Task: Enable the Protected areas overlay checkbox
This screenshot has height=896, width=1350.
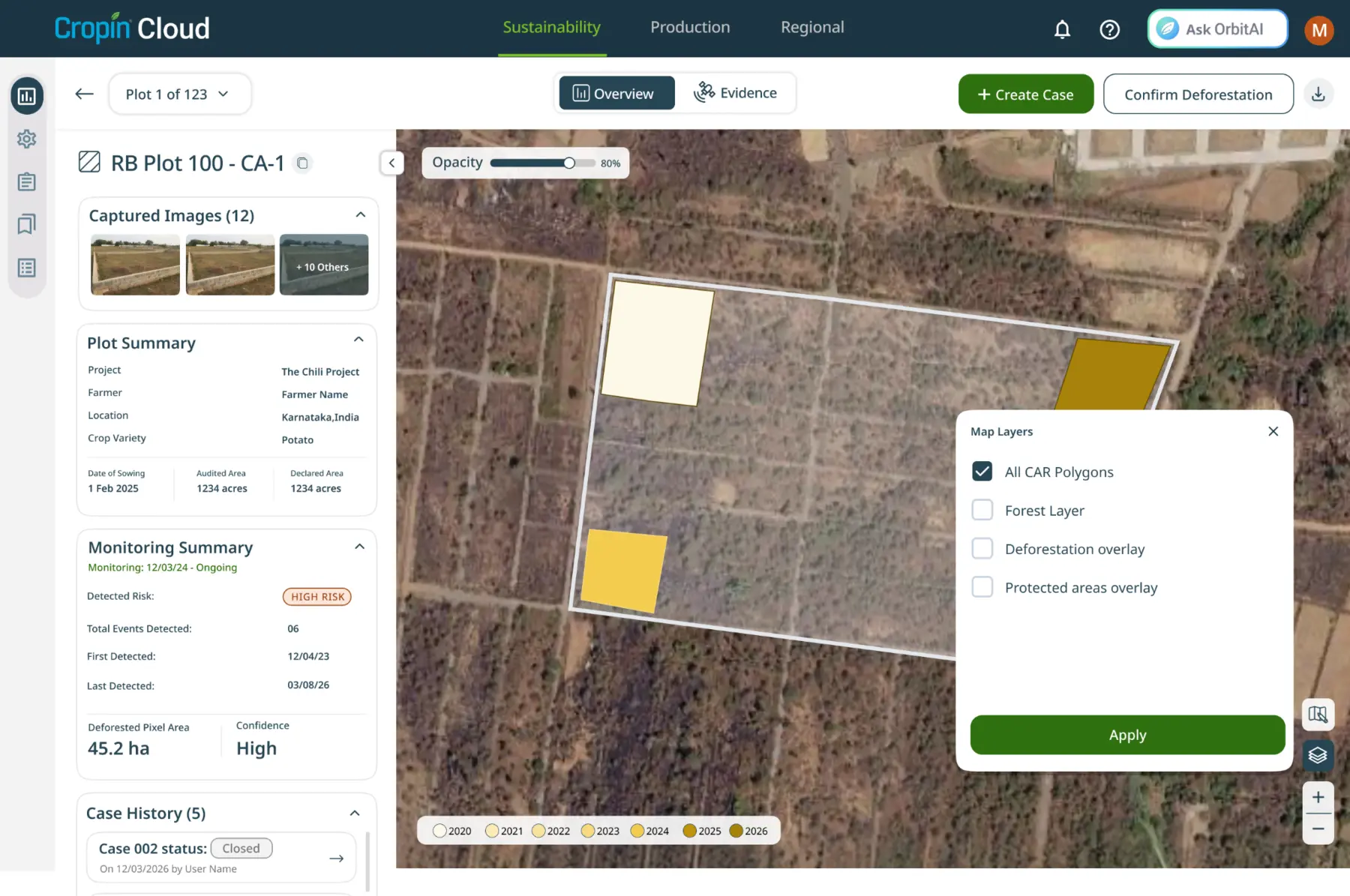Action: (982, 587)
